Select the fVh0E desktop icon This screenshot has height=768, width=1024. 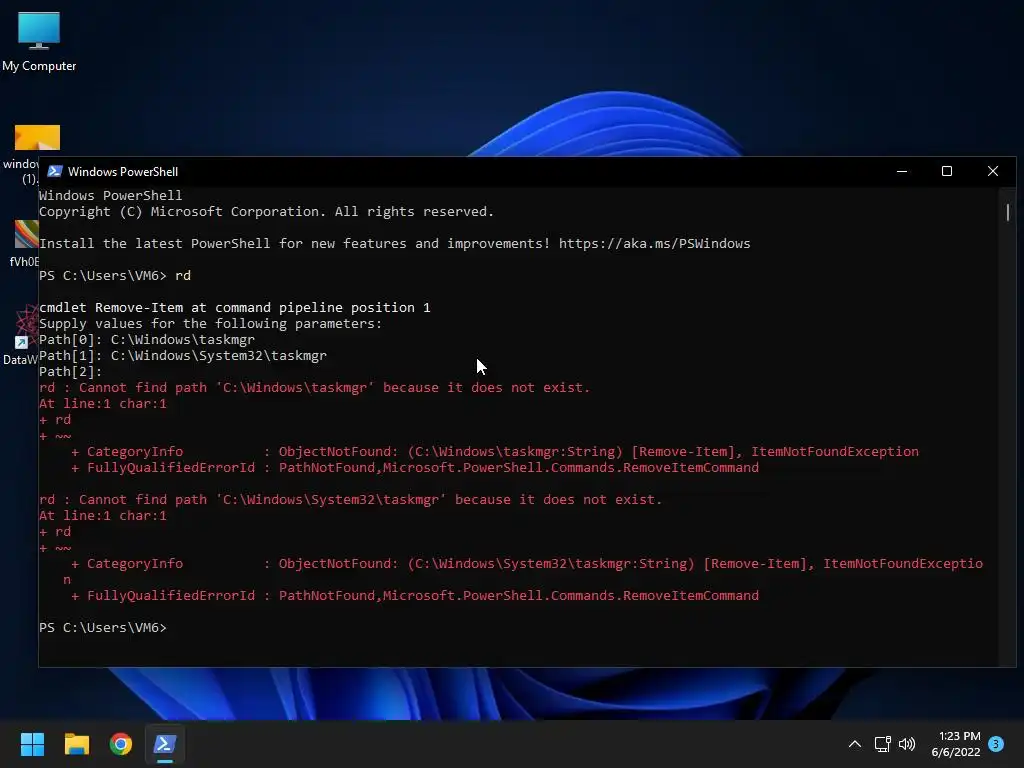pos(24,244)
